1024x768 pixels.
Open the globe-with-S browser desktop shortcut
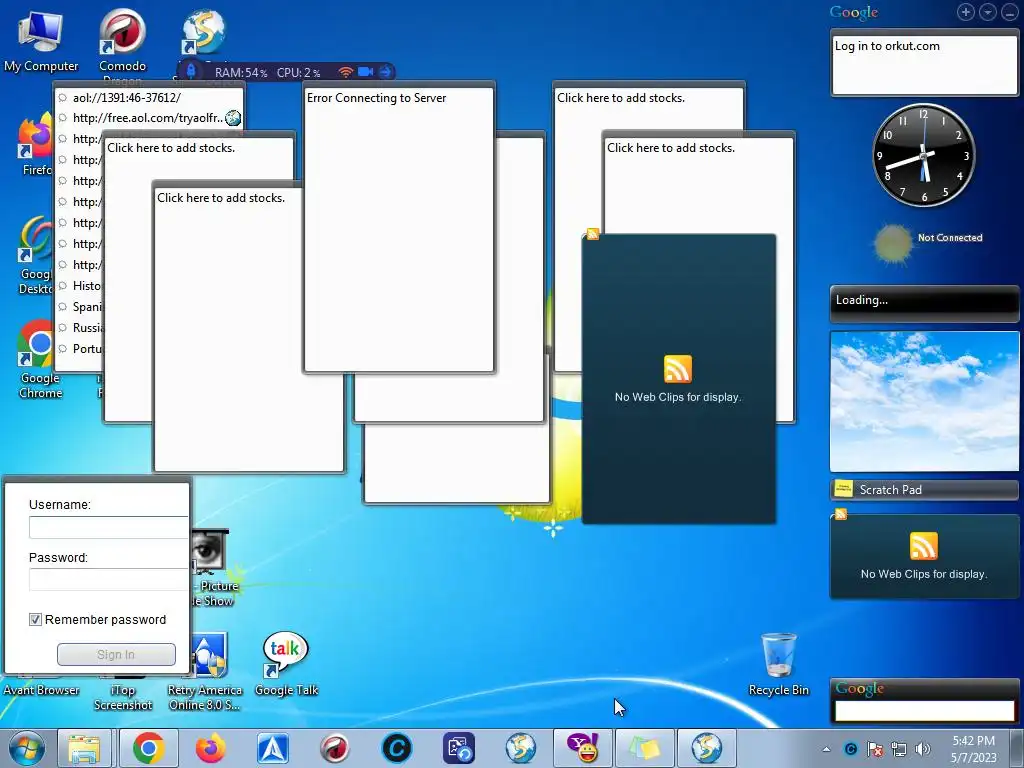[203, 31]
